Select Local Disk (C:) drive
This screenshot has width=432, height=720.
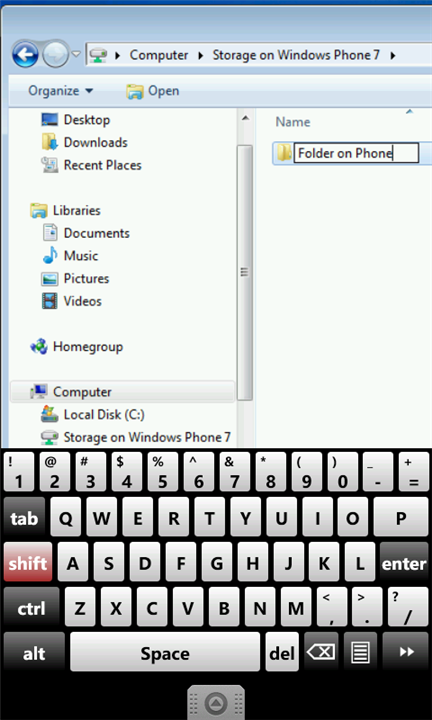[x=93, y=415]
